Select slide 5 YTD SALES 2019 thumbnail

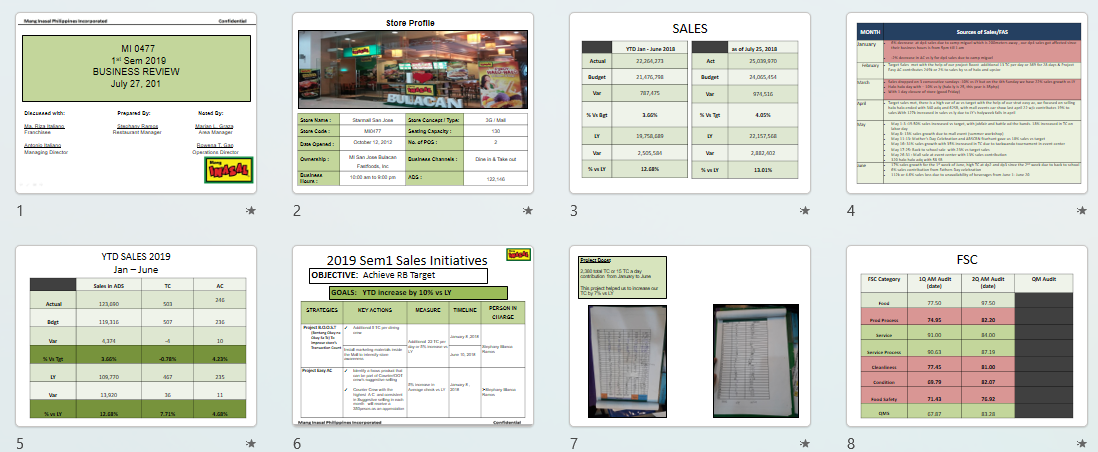137,336
